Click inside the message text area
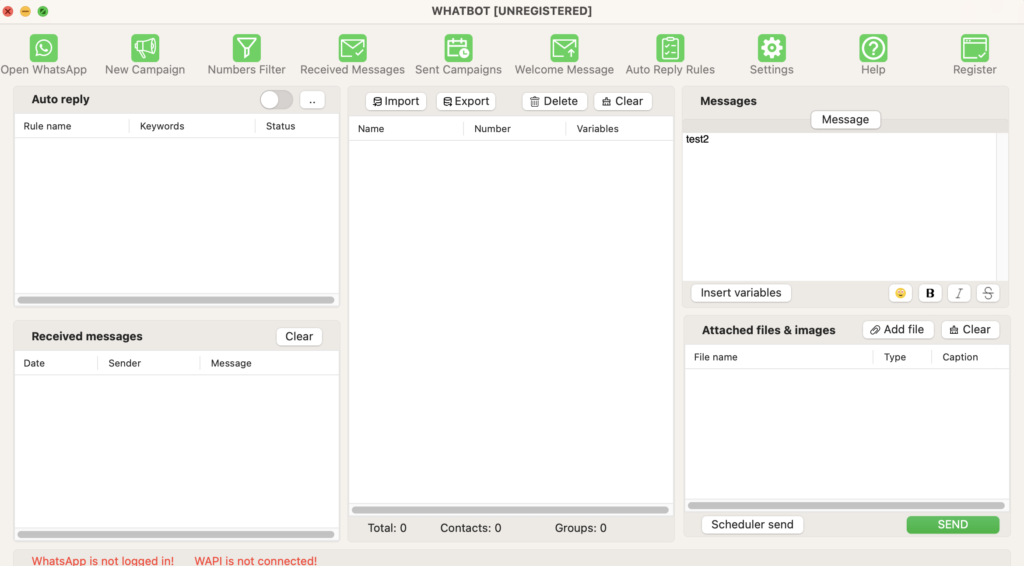The height and width of the screenshot is (566, 1024). click(838, 205)
